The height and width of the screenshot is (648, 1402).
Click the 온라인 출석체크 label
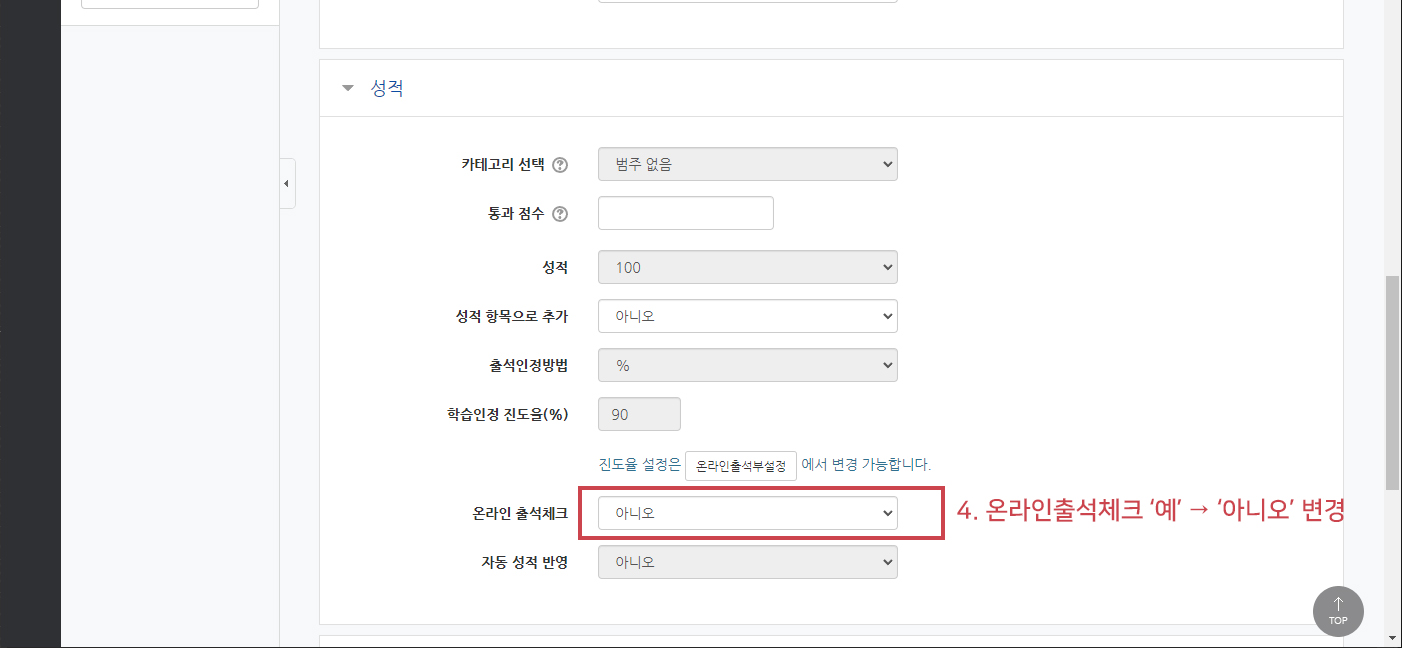tap(520, 513)
